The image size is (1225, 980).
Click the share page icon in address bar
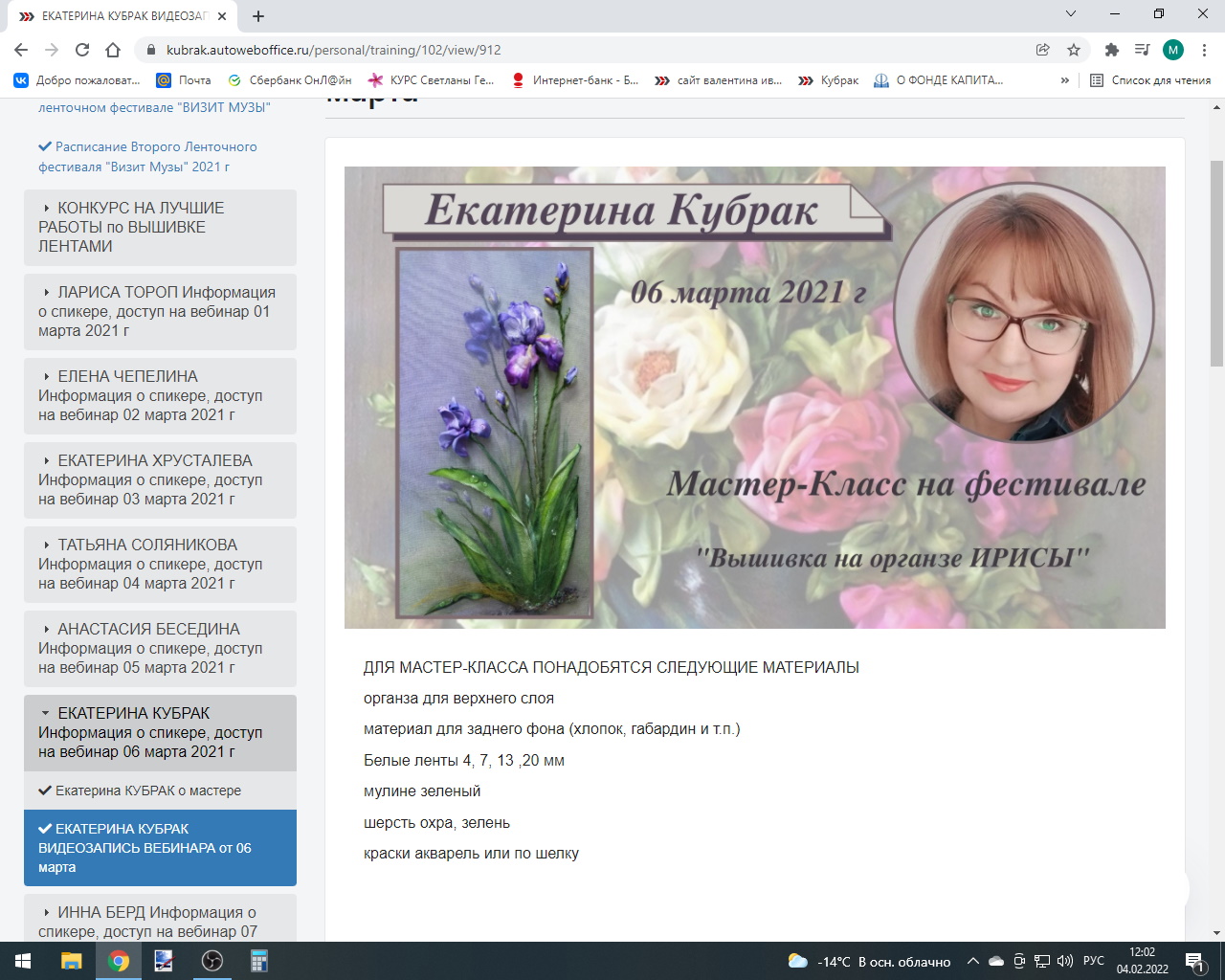[x=1043, y=50]
